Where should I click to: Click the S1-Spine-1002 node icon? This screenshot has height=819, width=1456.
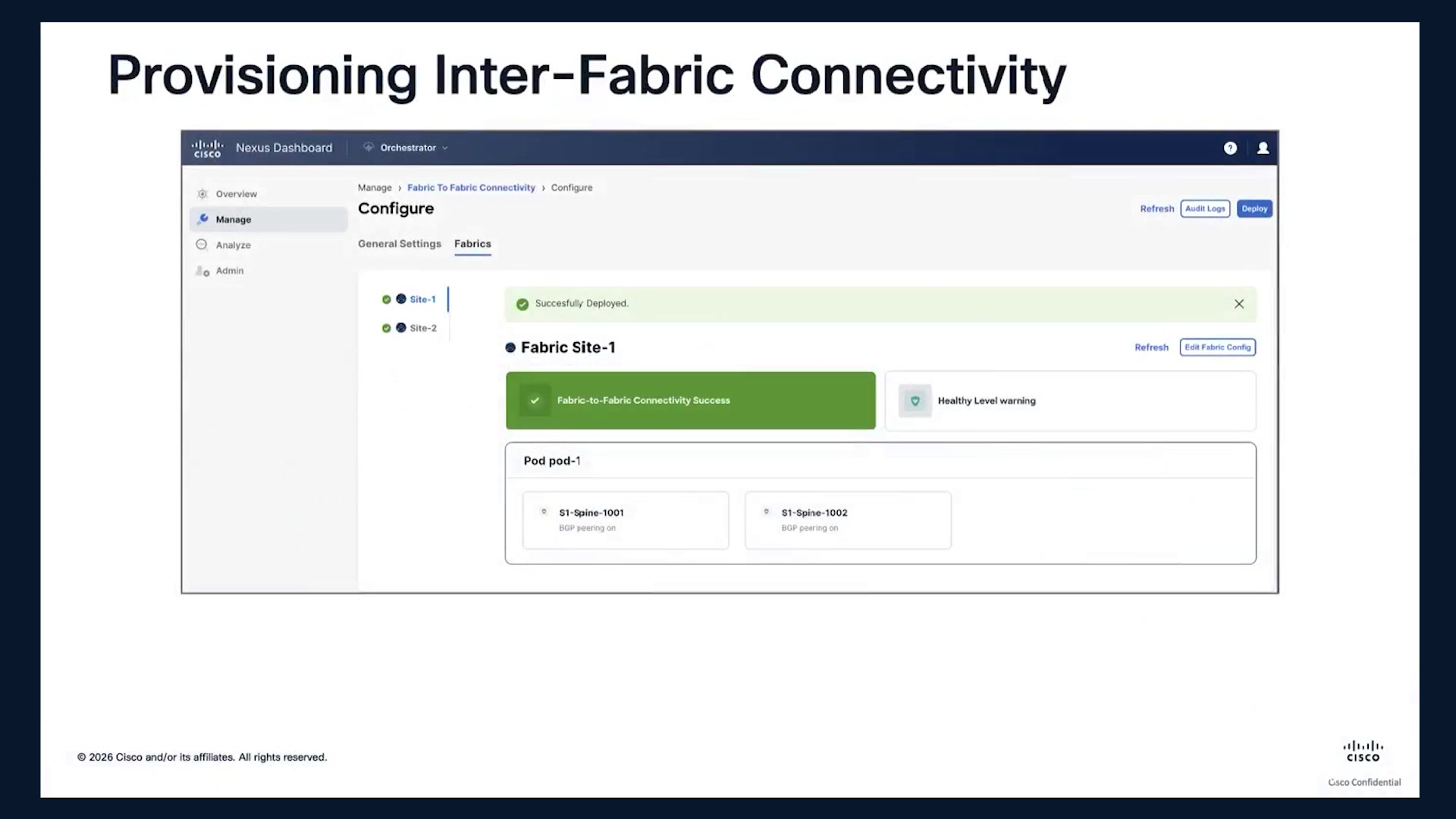pos(766,512)
